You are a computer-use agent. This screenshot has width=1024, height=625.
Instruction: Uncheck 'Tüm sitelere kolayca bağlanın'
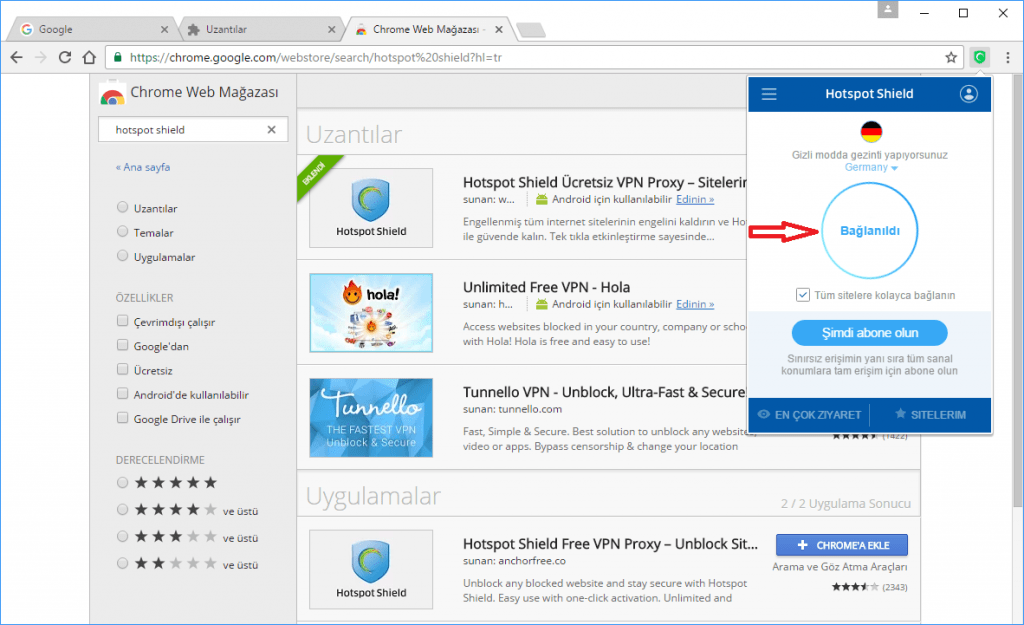(803, 294)
